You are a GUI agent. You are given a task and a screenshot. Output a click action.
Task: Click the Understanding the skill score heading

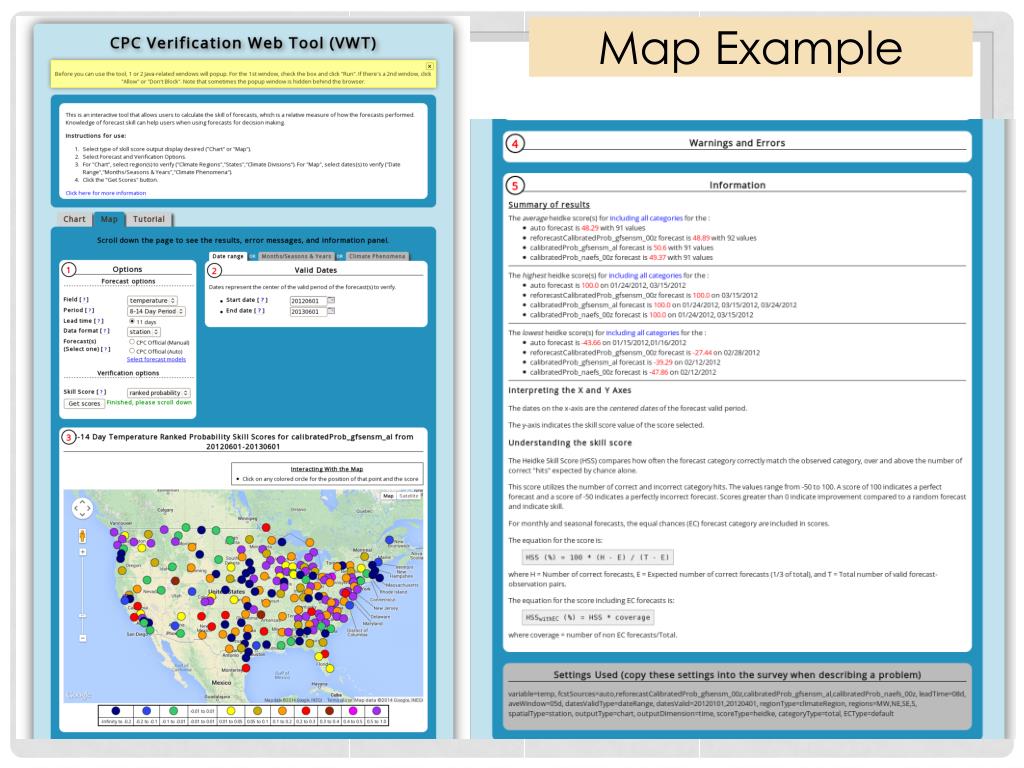pyautogui.click(x=569, y=443)
